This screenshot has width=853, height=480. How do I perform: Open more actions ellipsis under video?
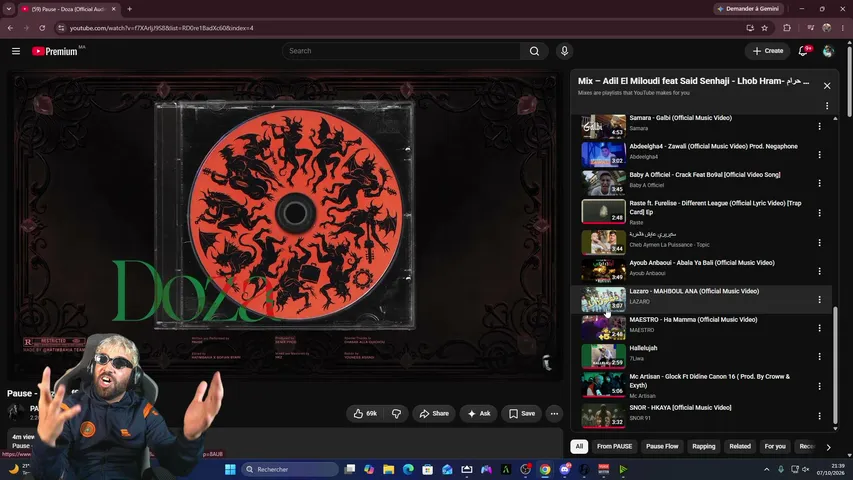[554, 414]
